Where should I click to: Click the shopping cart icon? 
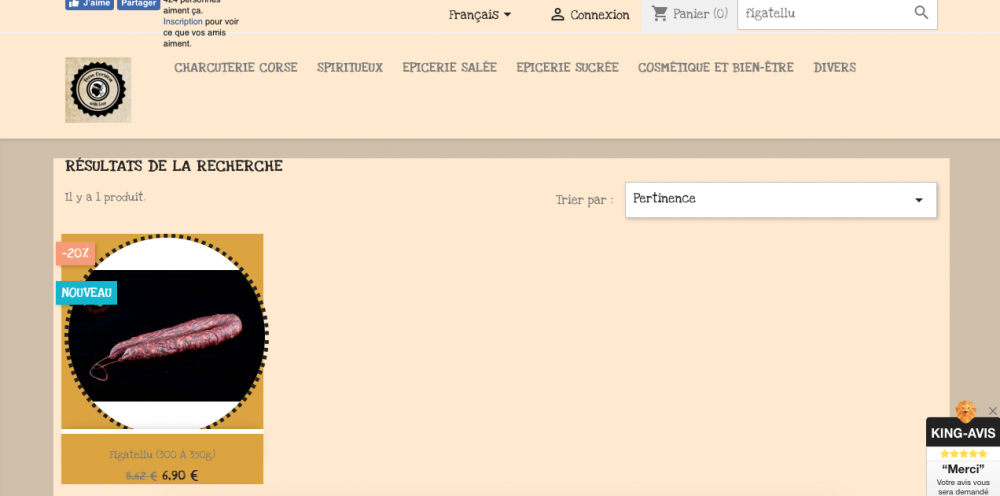[x=659, y=13]
